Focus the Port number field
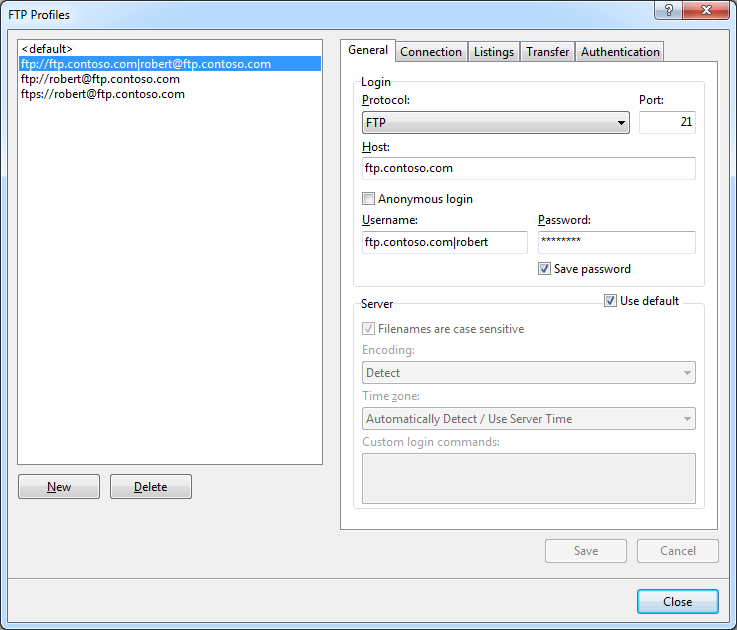The image size is (737, 630). click(x=667, y=122)
